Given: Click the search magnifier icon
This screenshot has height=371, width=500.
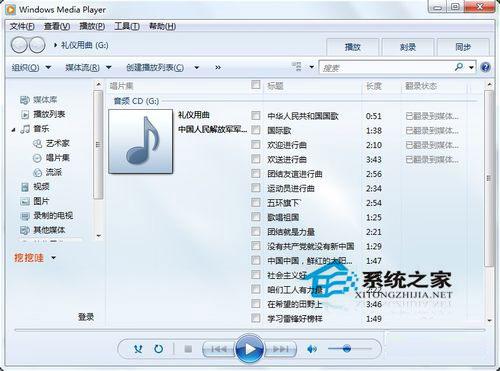Looking at the screenshot, I should [x=459, y=67].
